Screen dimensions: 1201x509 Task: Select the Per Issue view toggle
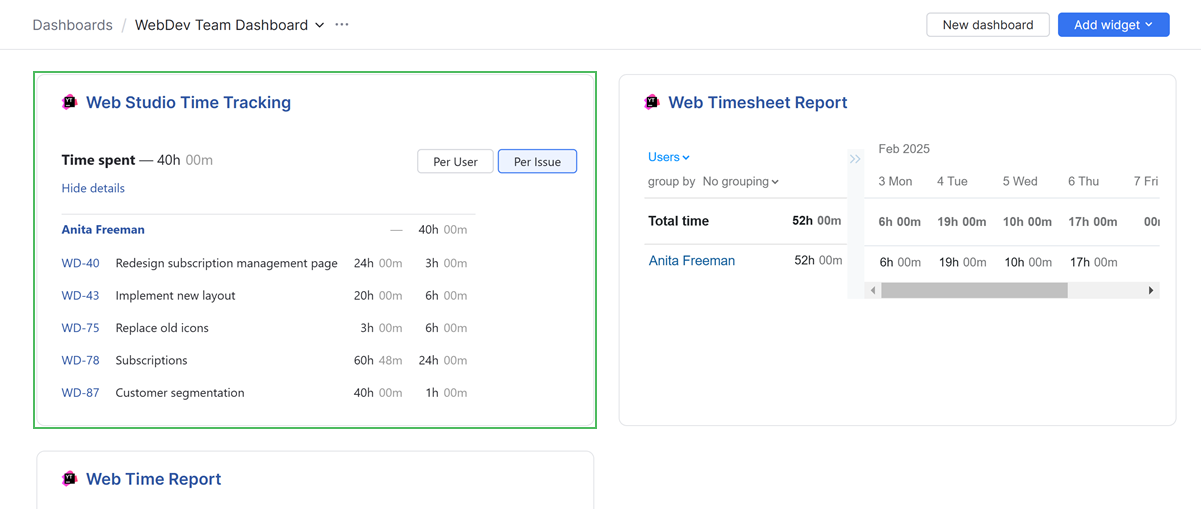[537, 162]
